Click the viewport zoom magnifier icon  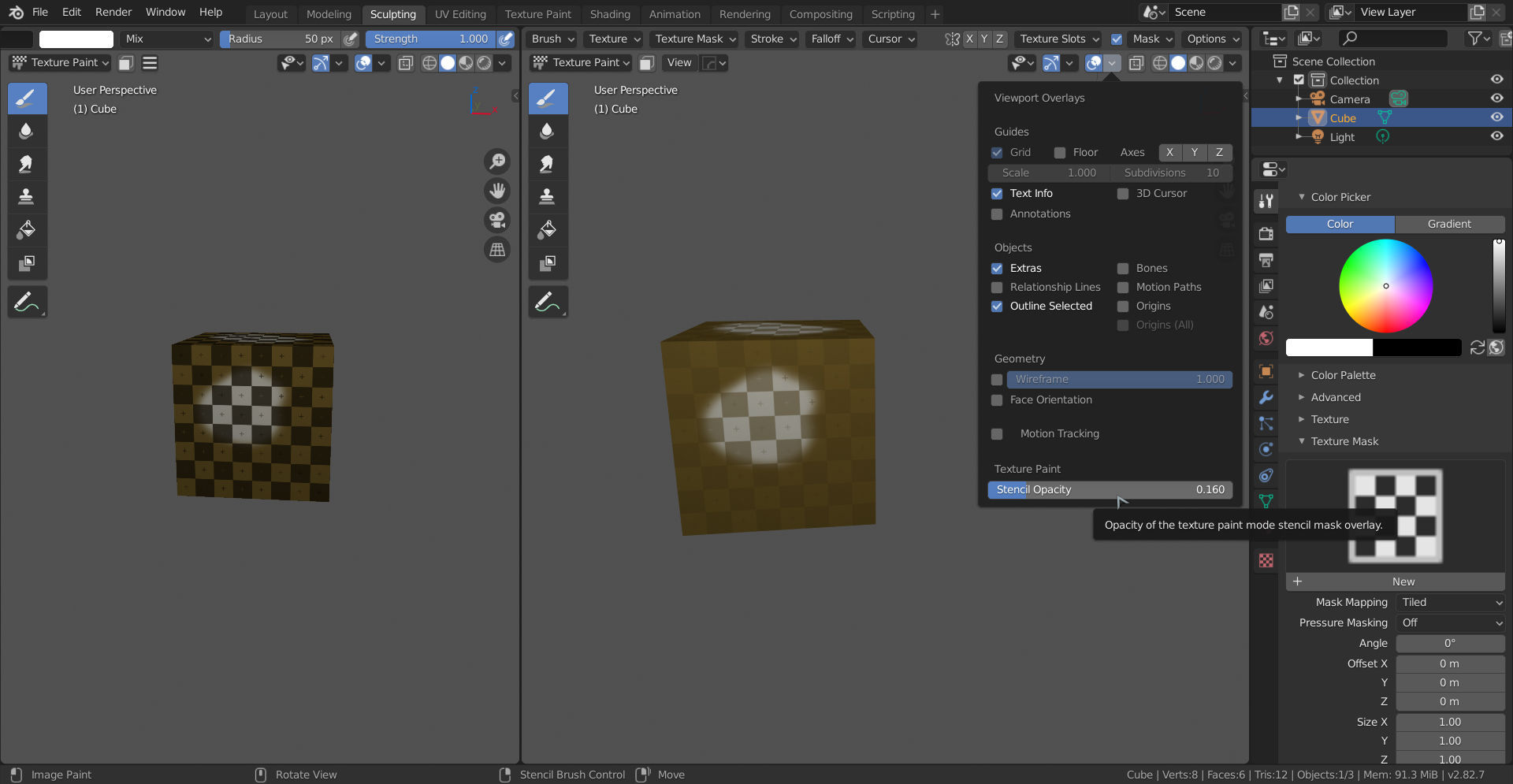[497, 161]
